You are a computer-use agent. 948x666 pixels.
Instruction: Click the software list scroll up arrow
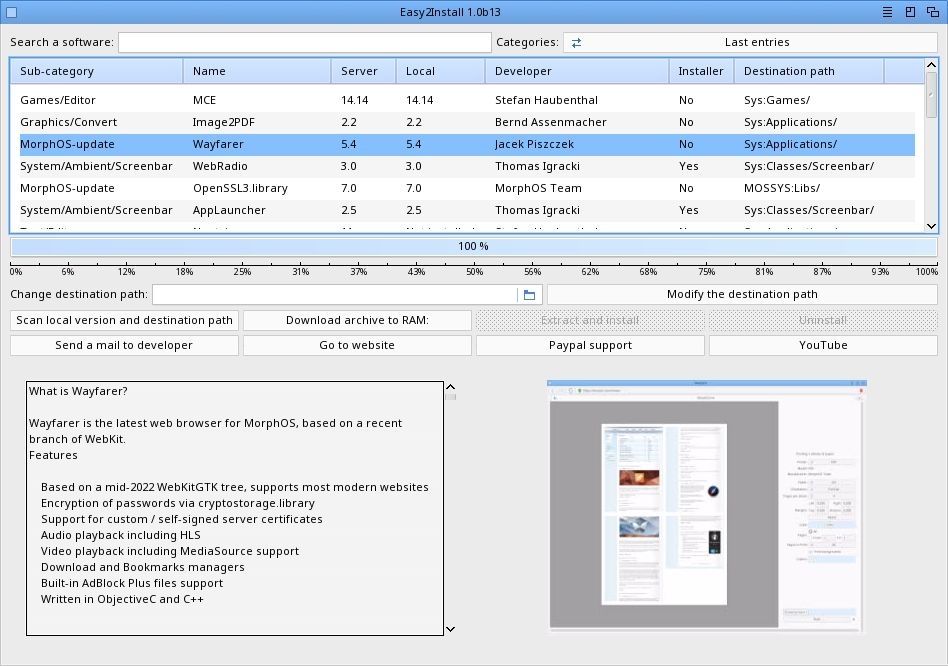pyautogui.click(x=932, y=65)
